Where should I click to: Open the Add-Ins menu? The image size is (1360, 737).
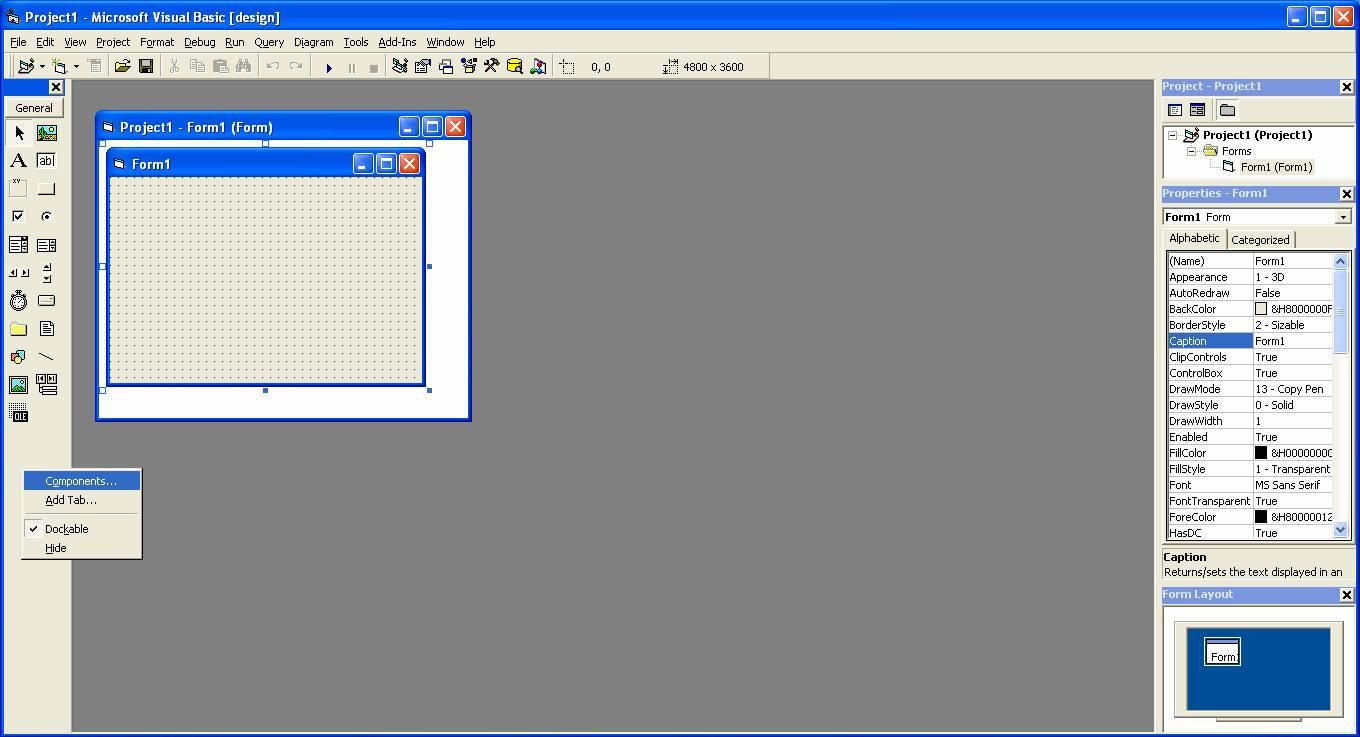397,42
